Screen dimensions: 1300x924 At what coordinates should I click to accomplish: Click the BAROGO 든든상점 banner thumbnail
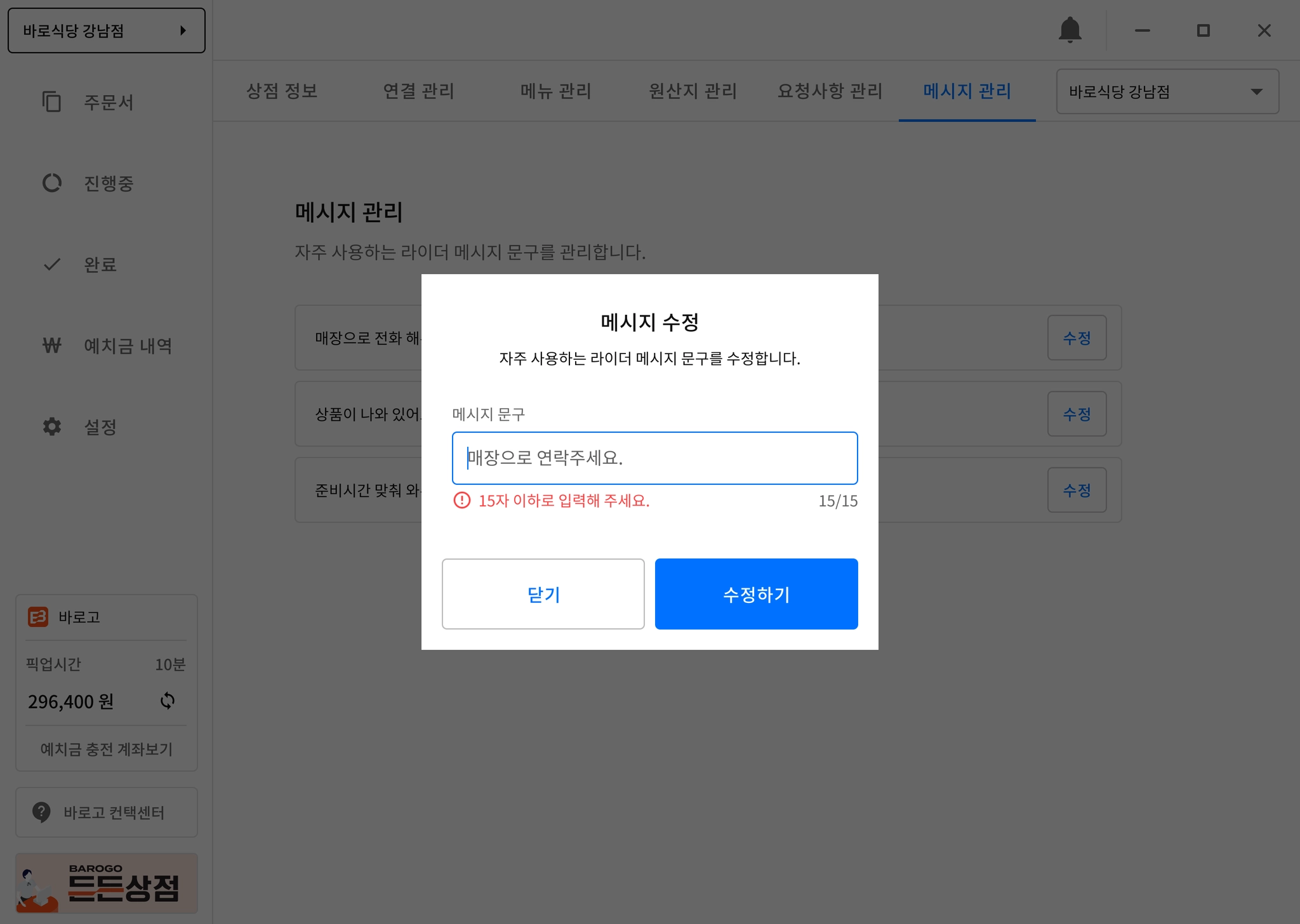(x=106, y=883)
